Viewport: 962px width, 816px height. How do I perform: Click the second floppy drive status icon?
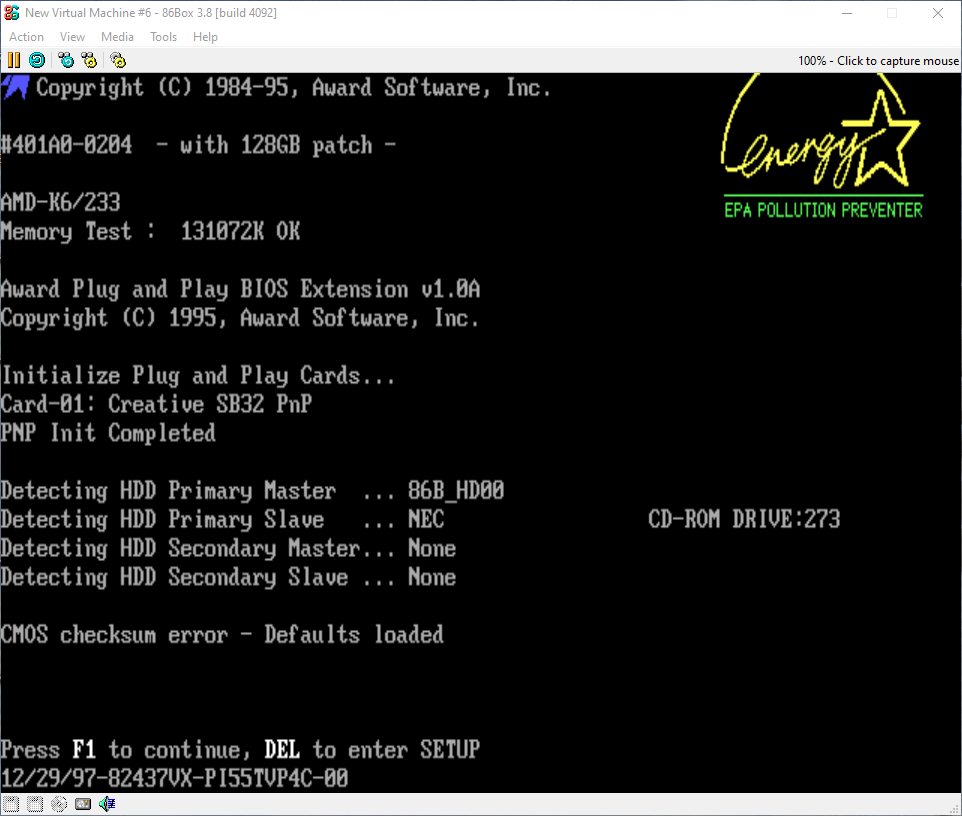[34, 804]
